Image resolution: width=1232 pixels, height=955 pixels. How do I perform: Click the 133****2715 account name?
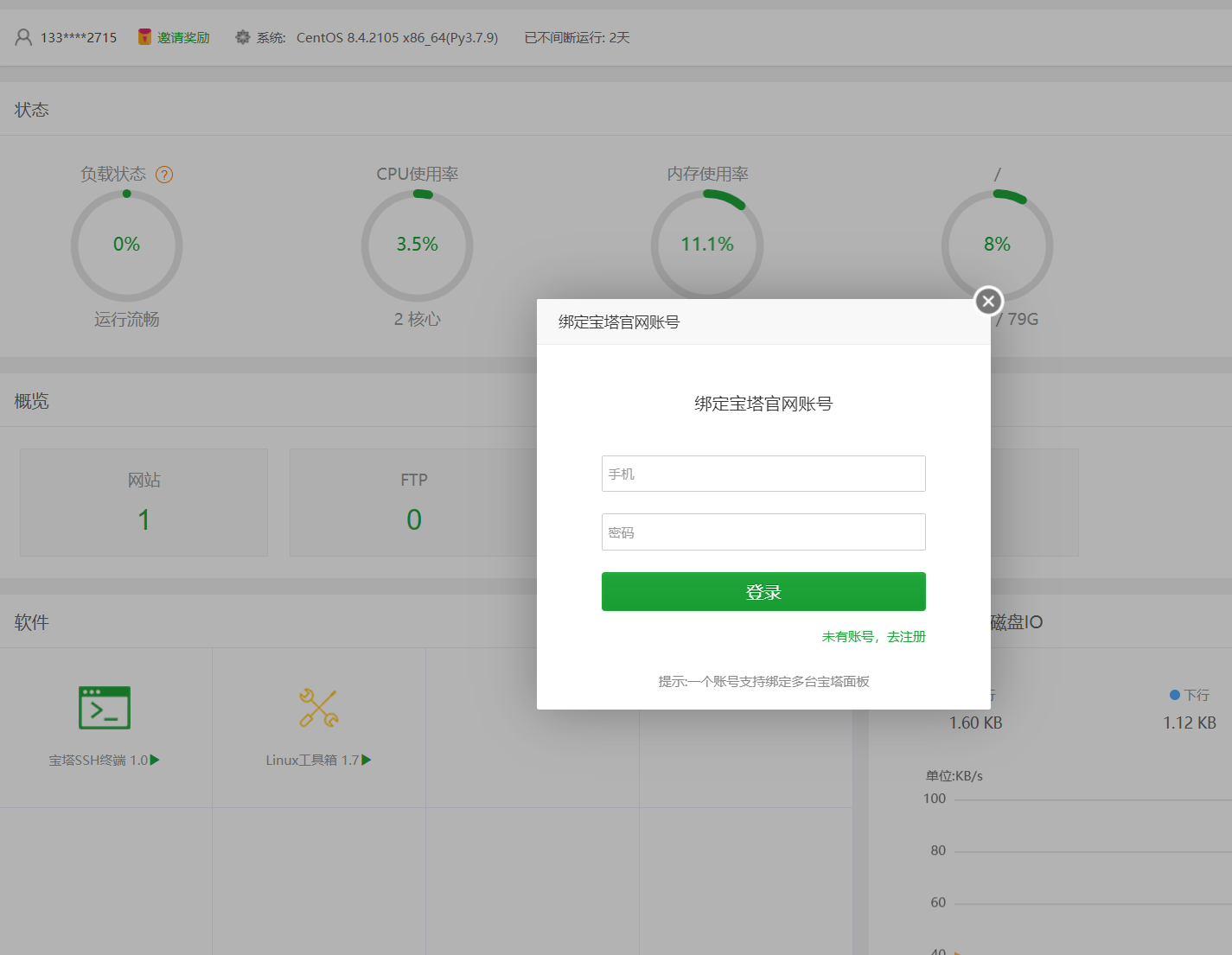pos(79,37)
